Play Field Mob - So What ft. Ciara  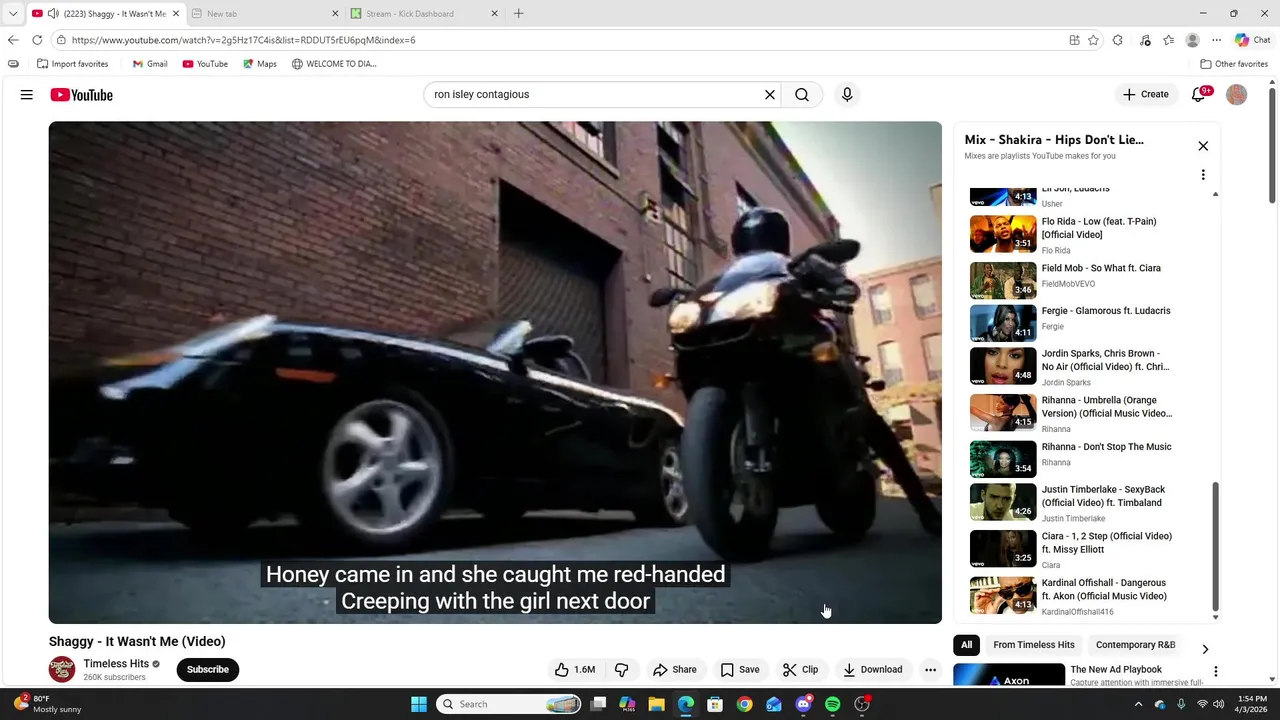pos(1085,280)
